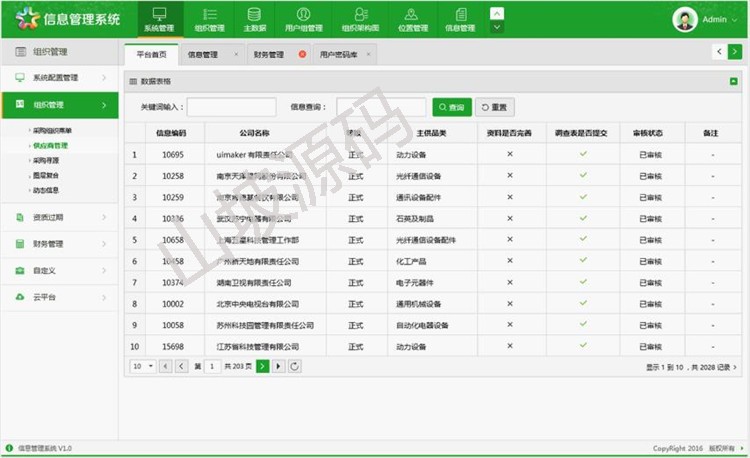Screen dimensions: 750x458
Task: Open 信息管理 in the top navigation
Action: click(x=460, y=18)
